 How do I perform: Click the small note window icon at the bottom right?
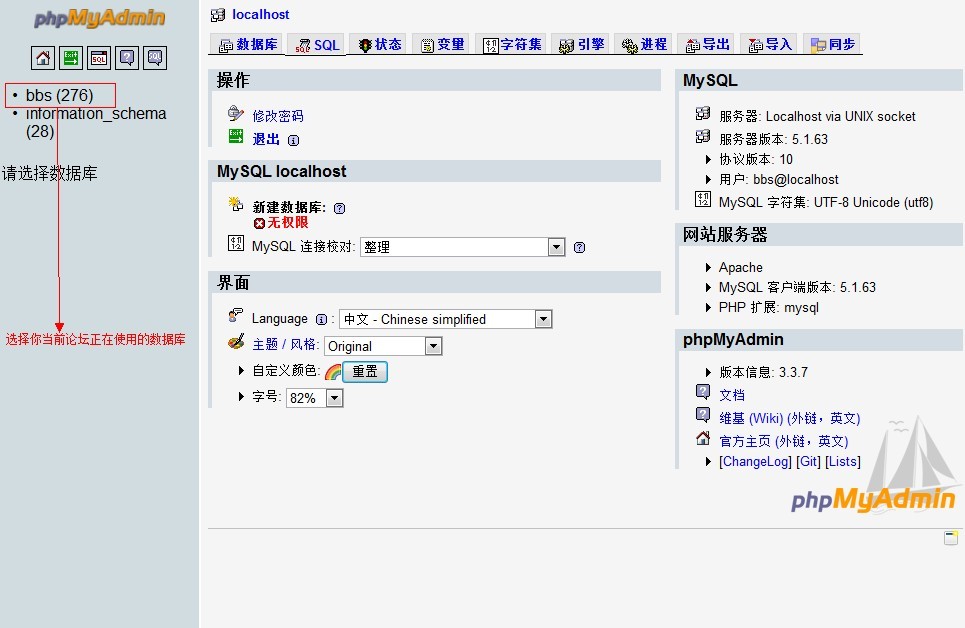pos(951,537)
